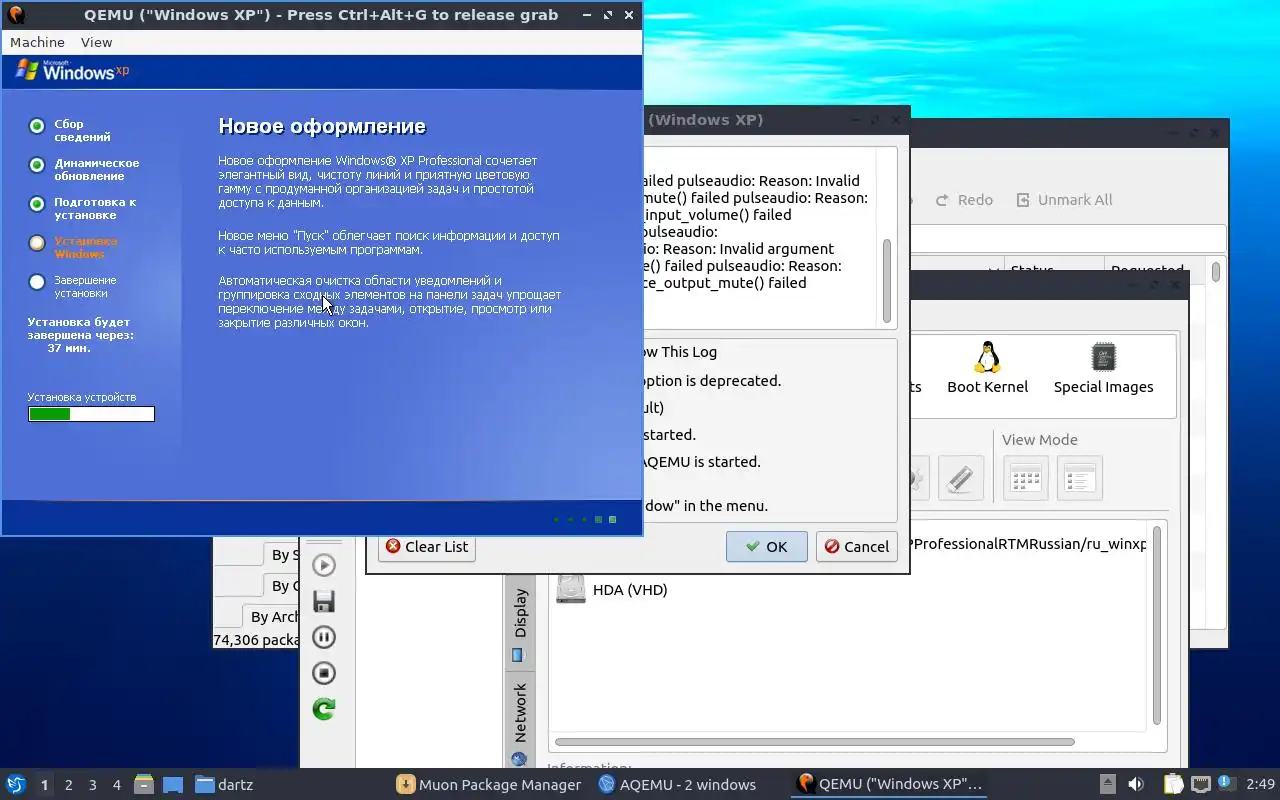
Task: Clear the error log list
Action: pos(427,546)
